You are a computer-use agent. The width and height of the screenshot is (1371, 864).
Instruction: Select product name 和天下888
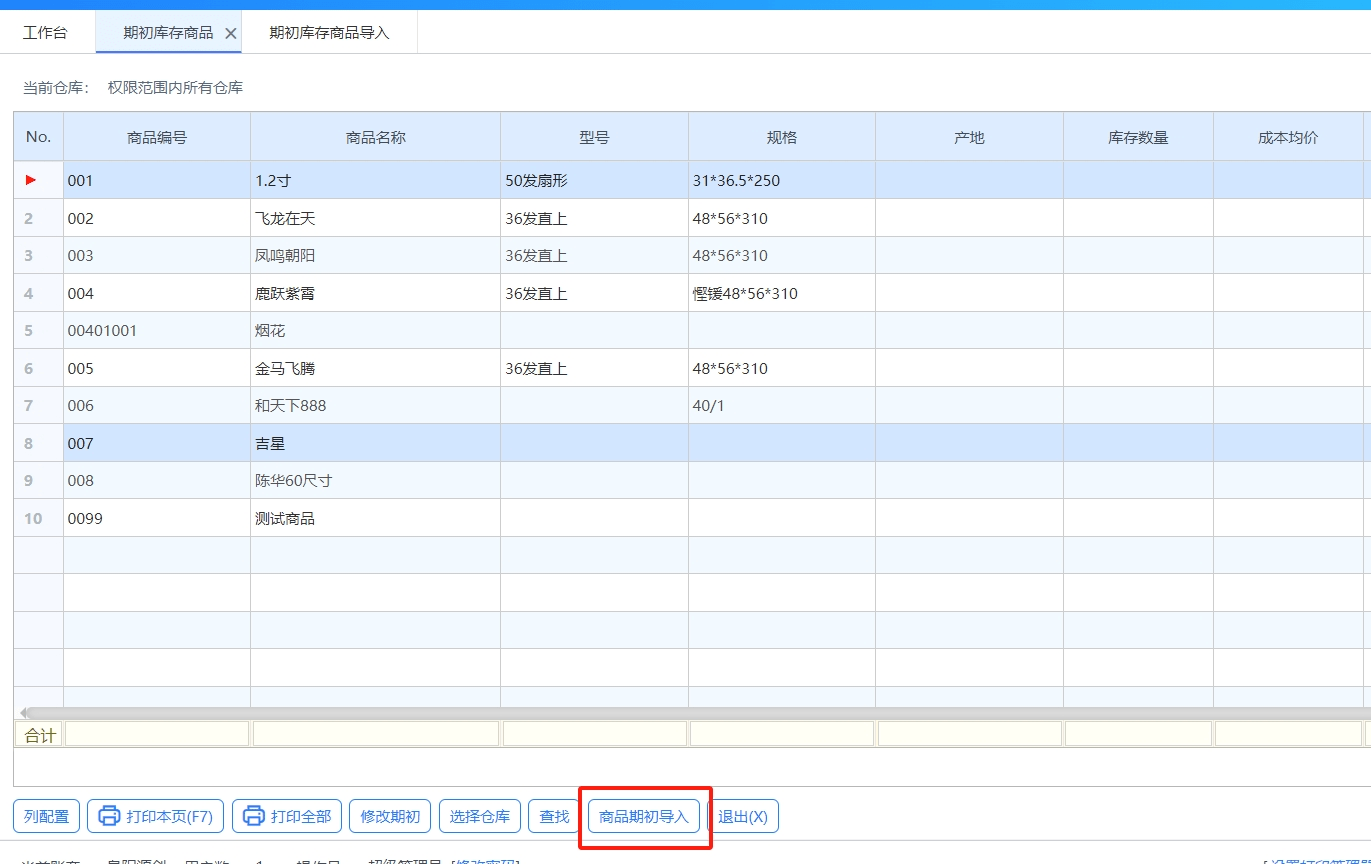tap(376, 405)
